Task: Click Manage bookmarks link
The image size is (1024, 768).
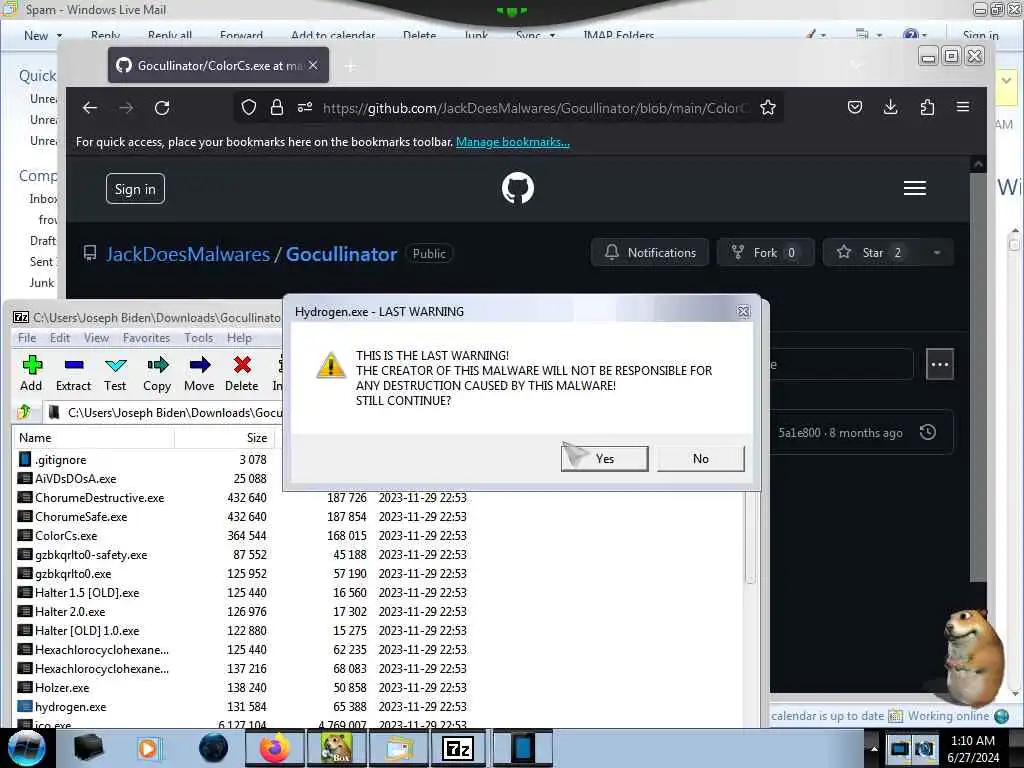Action: [513, 142]
